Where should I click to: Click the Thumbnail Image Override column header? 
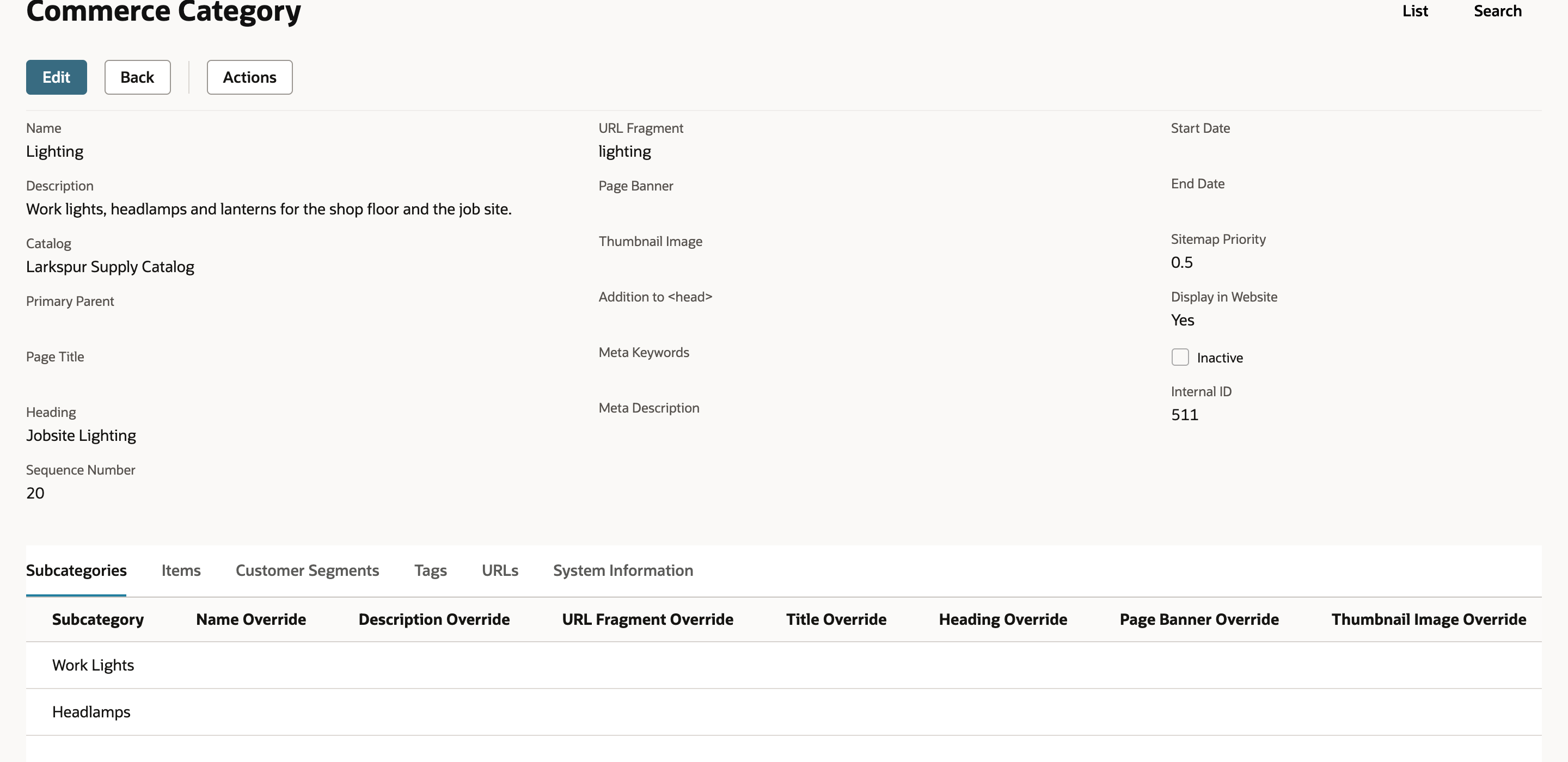(x=1429, y=619)
